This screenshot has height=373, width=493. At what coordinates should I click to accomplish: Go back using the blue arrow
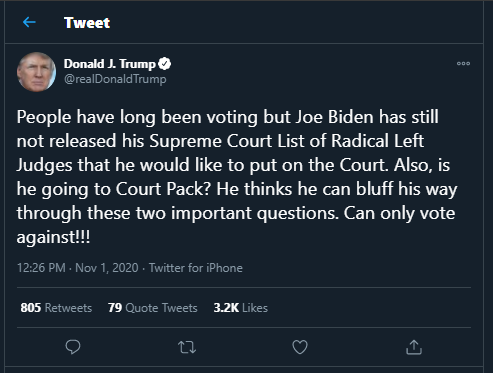pyautogui.click(x=29, y=22)
